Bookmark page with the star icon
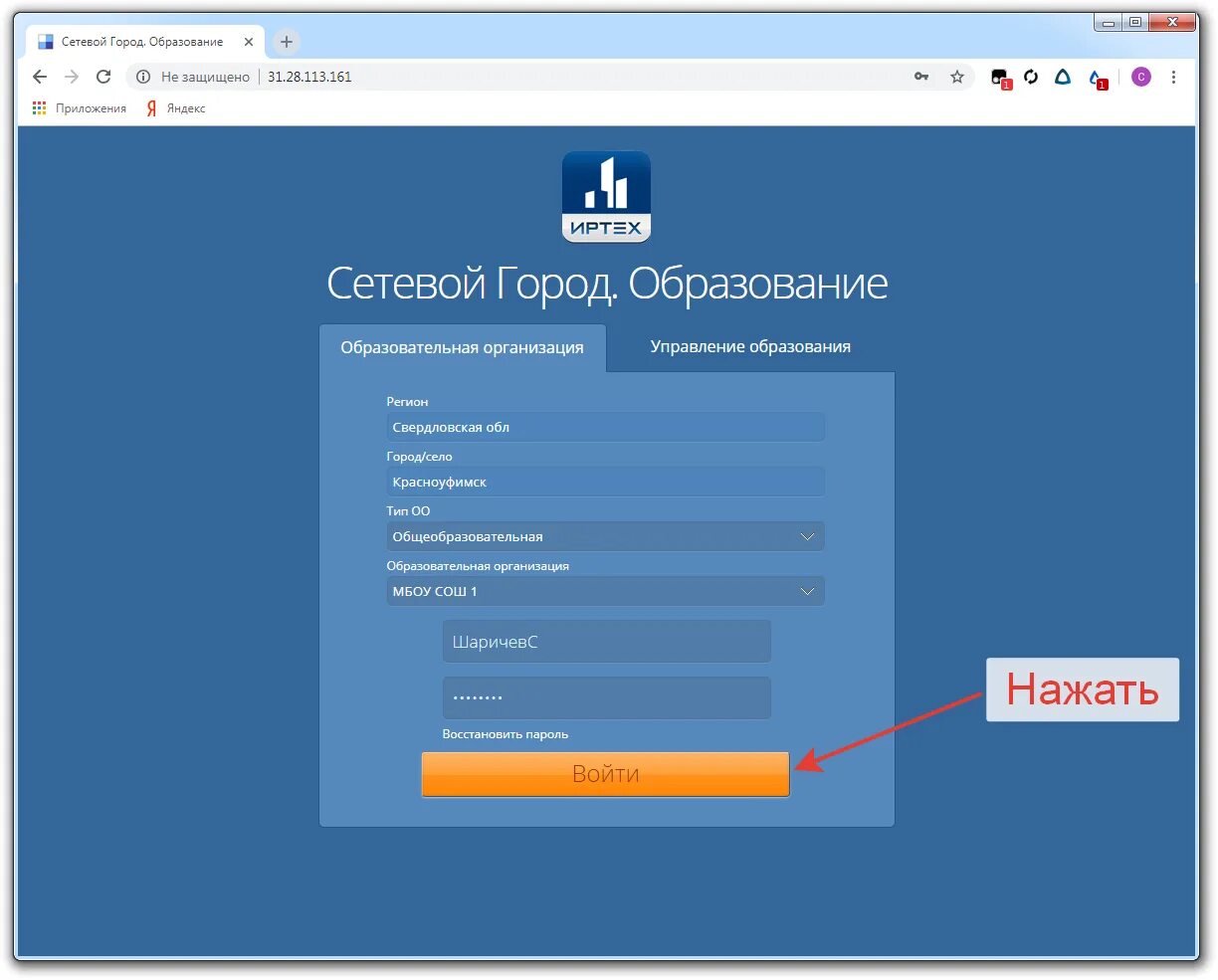The width and height of the screenshot is (1218, 980). 957,77
